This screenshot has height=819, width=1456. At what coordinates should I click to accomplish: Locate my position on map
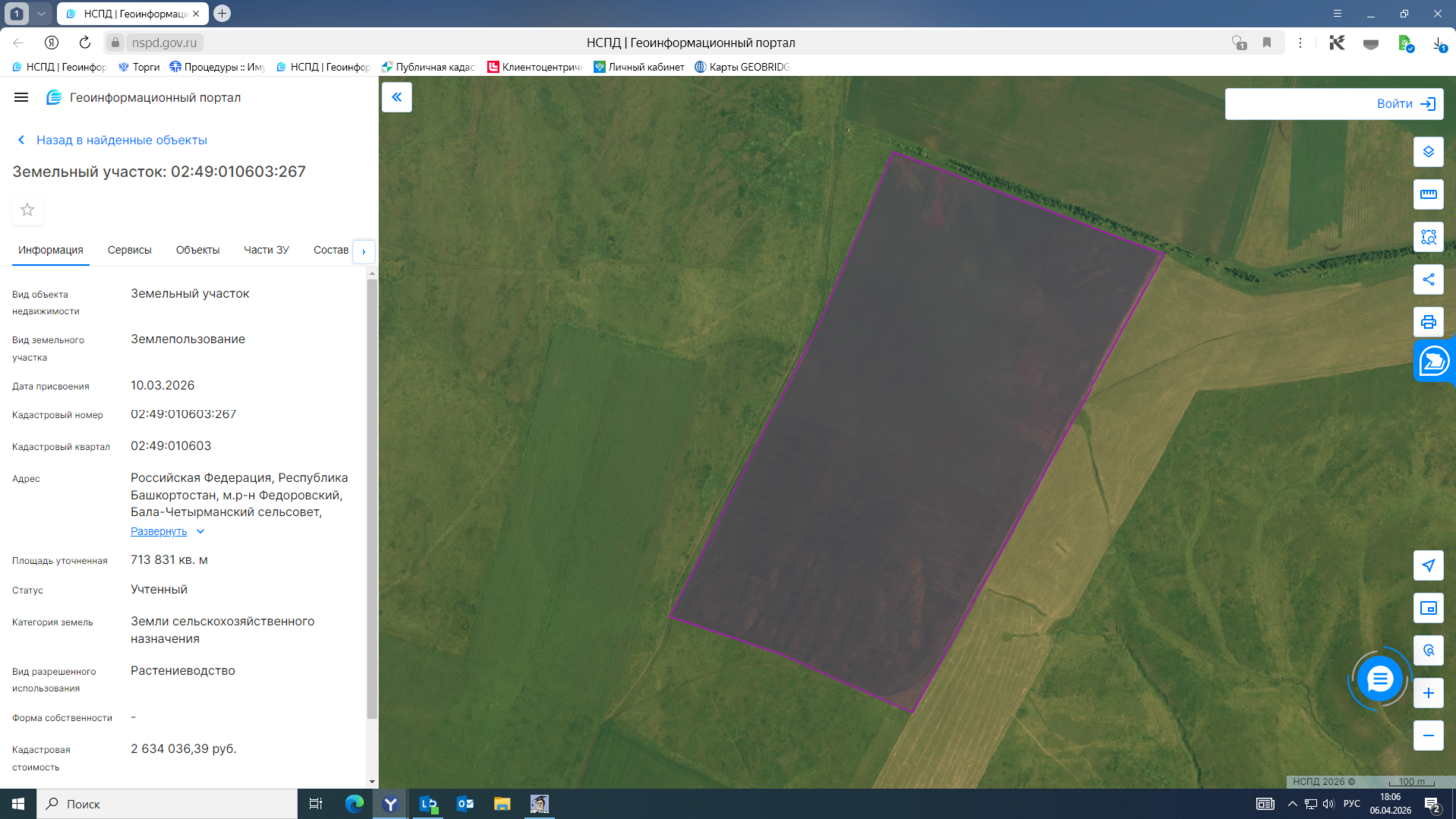tap(1428, 566)
